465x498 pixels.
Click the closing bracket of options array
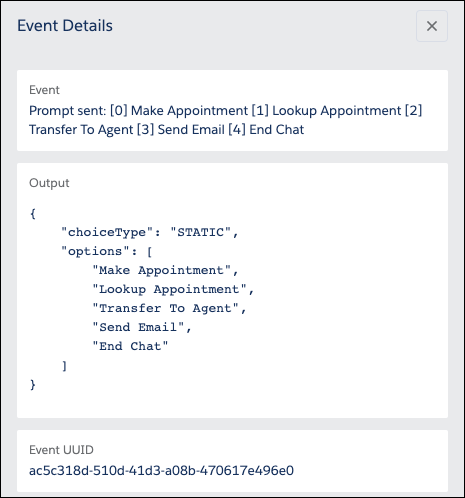click(65, 366)
